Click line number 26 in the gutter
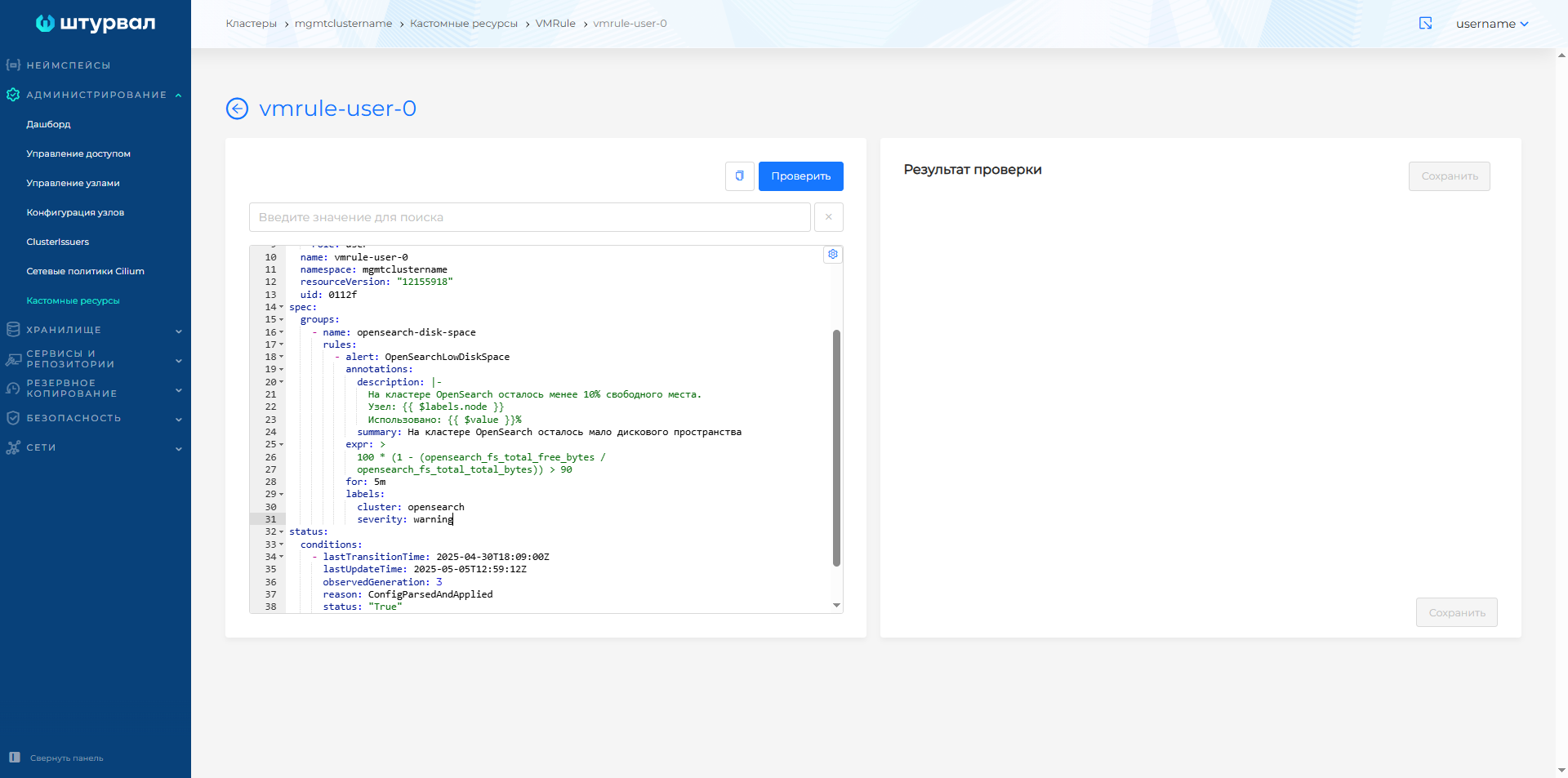This screenshot has height=778, width=1568. (x=270, y=457)
